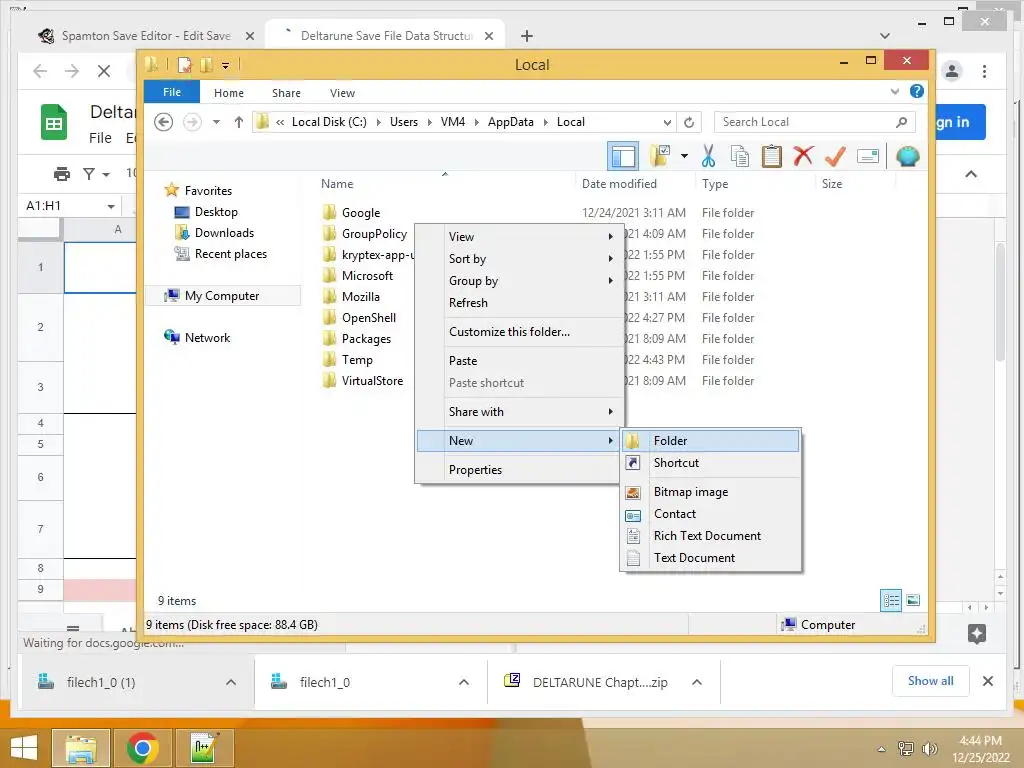Click the Windows Start button

(x=24, y=748)
